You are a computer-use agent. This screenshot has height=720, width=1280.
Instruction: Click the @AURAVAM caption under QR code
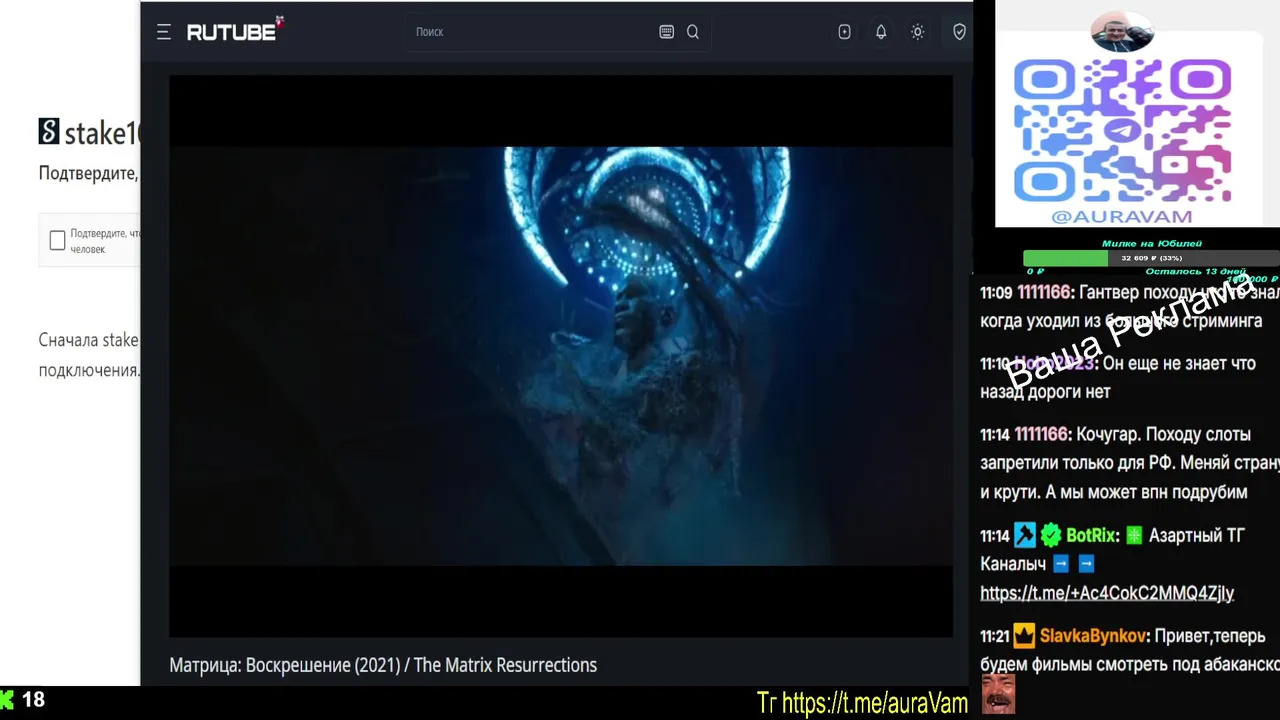tap(1122, 216)
